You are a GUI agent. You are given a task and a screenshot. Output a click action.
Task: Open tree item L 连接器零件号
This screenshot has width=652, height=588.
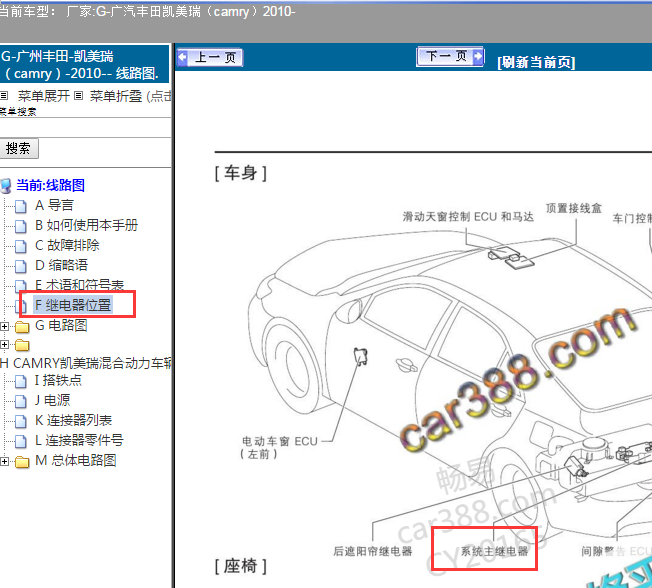79,440
